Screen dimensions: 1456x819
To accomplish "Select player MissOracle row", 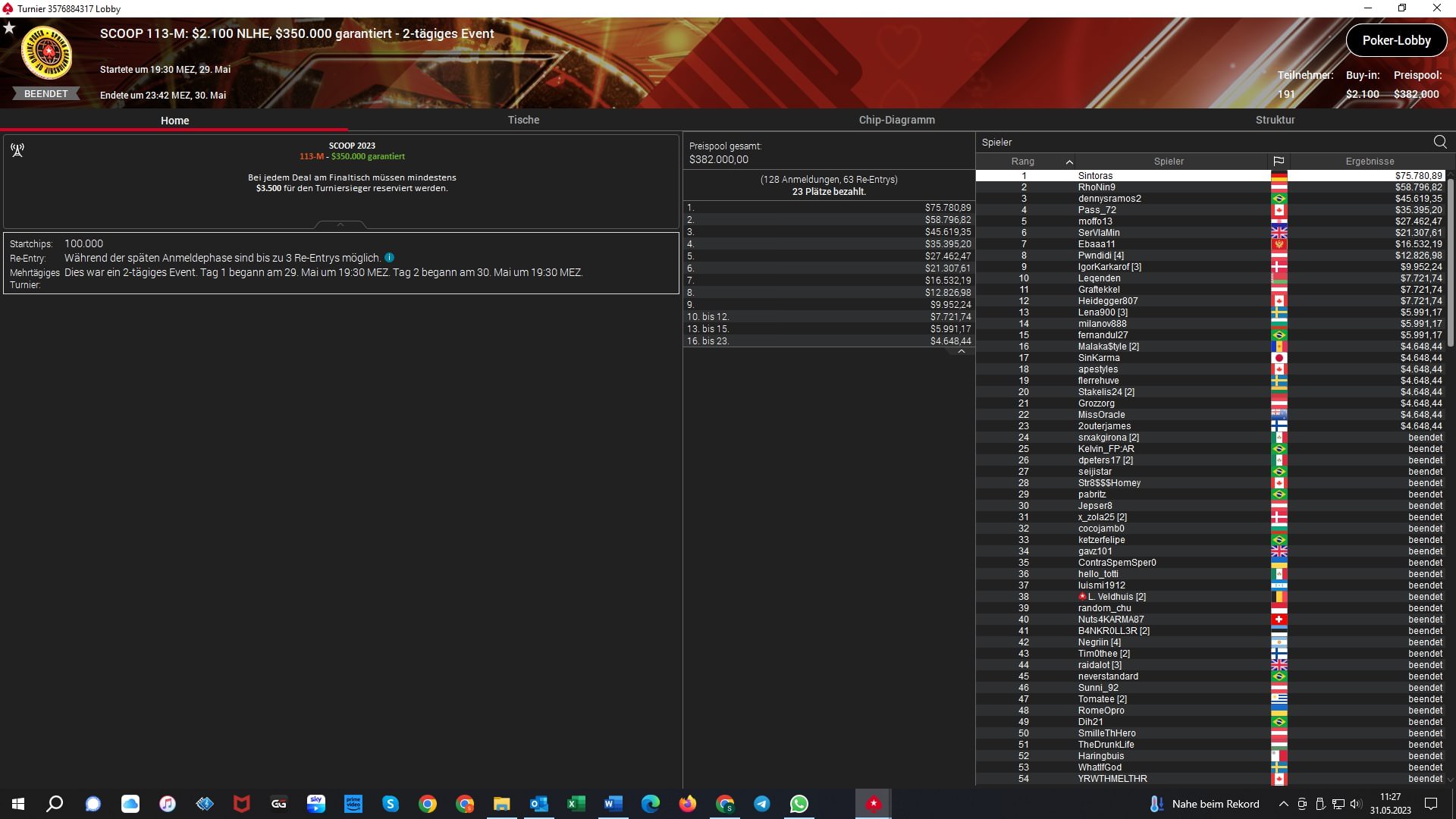I will tap(1211, 415).
